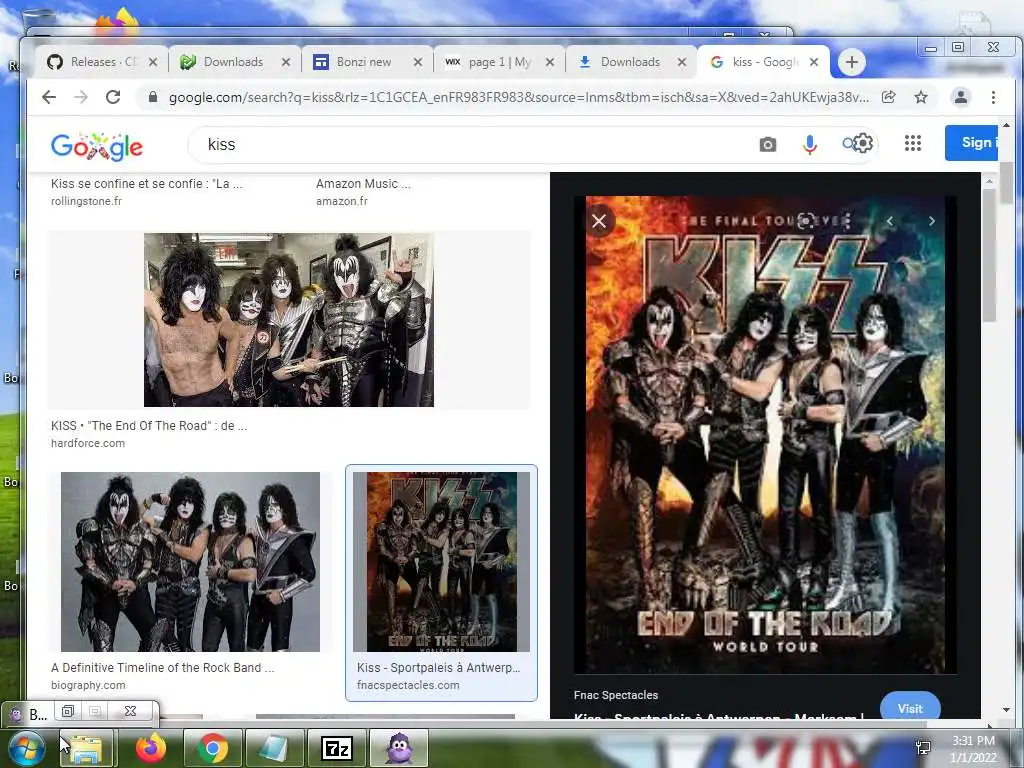Click the page scroll-down arrow

pos(1006,710)
